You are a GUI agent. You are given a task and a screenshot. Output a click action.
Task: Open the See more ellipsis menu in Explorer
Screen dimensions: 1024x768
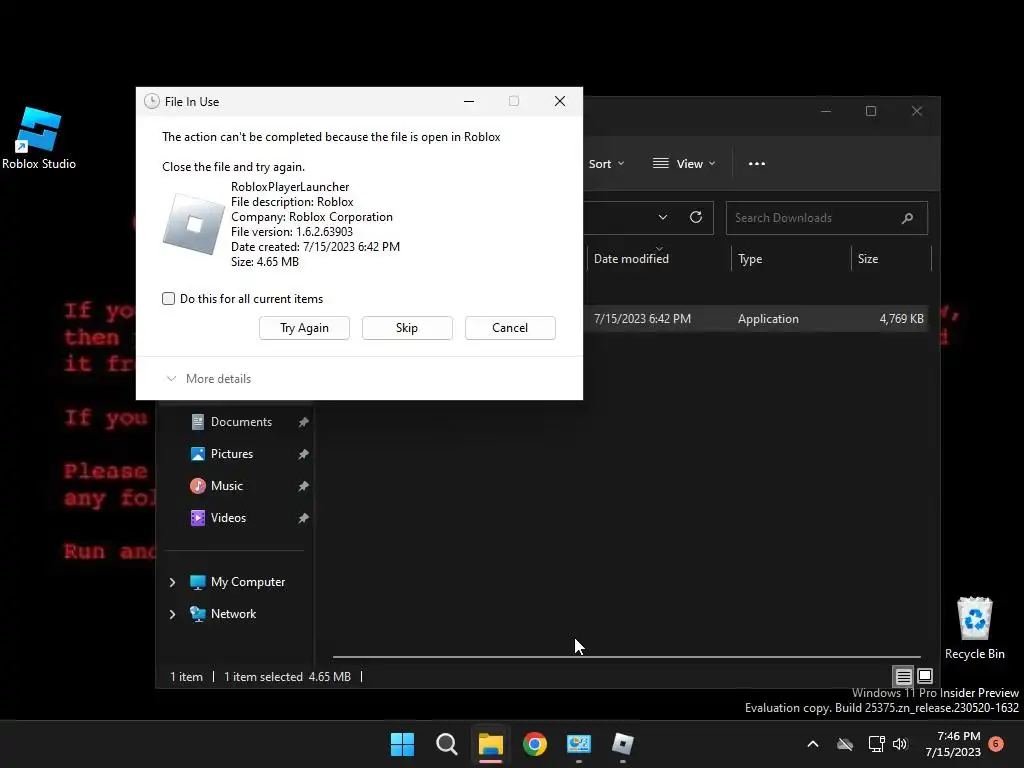[757, 163]
